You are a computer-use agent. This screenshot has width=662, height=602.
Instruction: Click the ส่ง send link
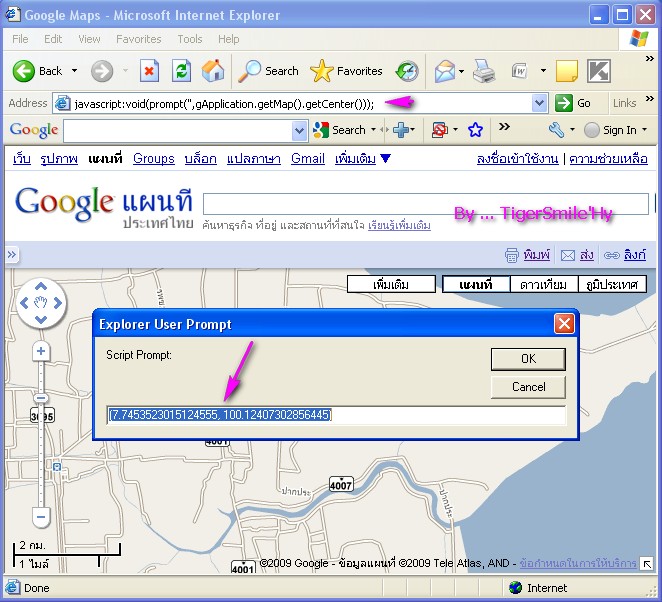pos(586,255)
